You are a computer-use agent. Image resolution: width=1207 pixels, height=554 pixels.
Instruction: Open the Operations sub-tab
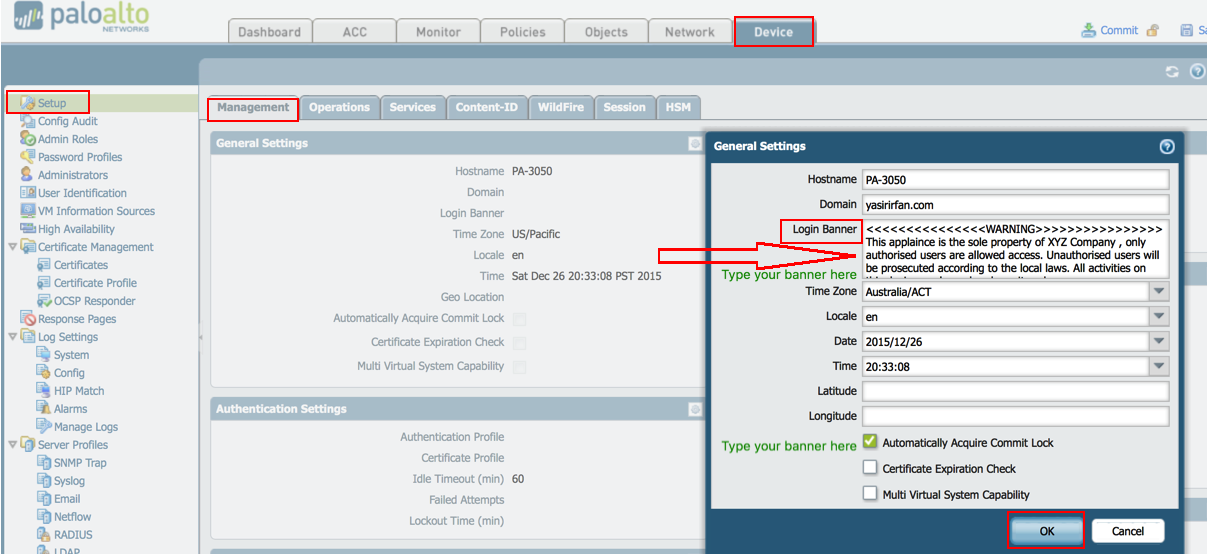pyautogui.click(x=339, y=107)
